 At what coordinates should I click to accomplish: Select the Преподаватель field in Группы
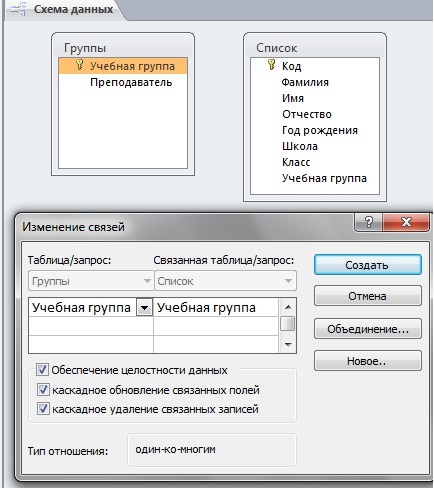pyautogui.click(x=131, y=82)
